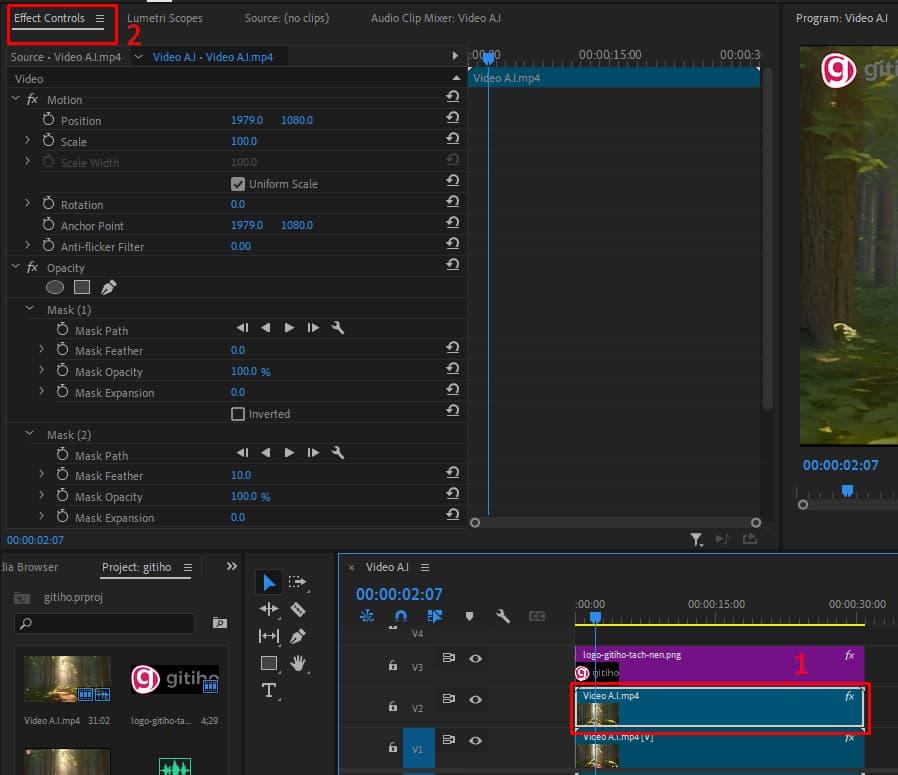Toggle Snap in the timeline
The width and height of the screenshot is (898, 775).
click(x=400, y=615)
